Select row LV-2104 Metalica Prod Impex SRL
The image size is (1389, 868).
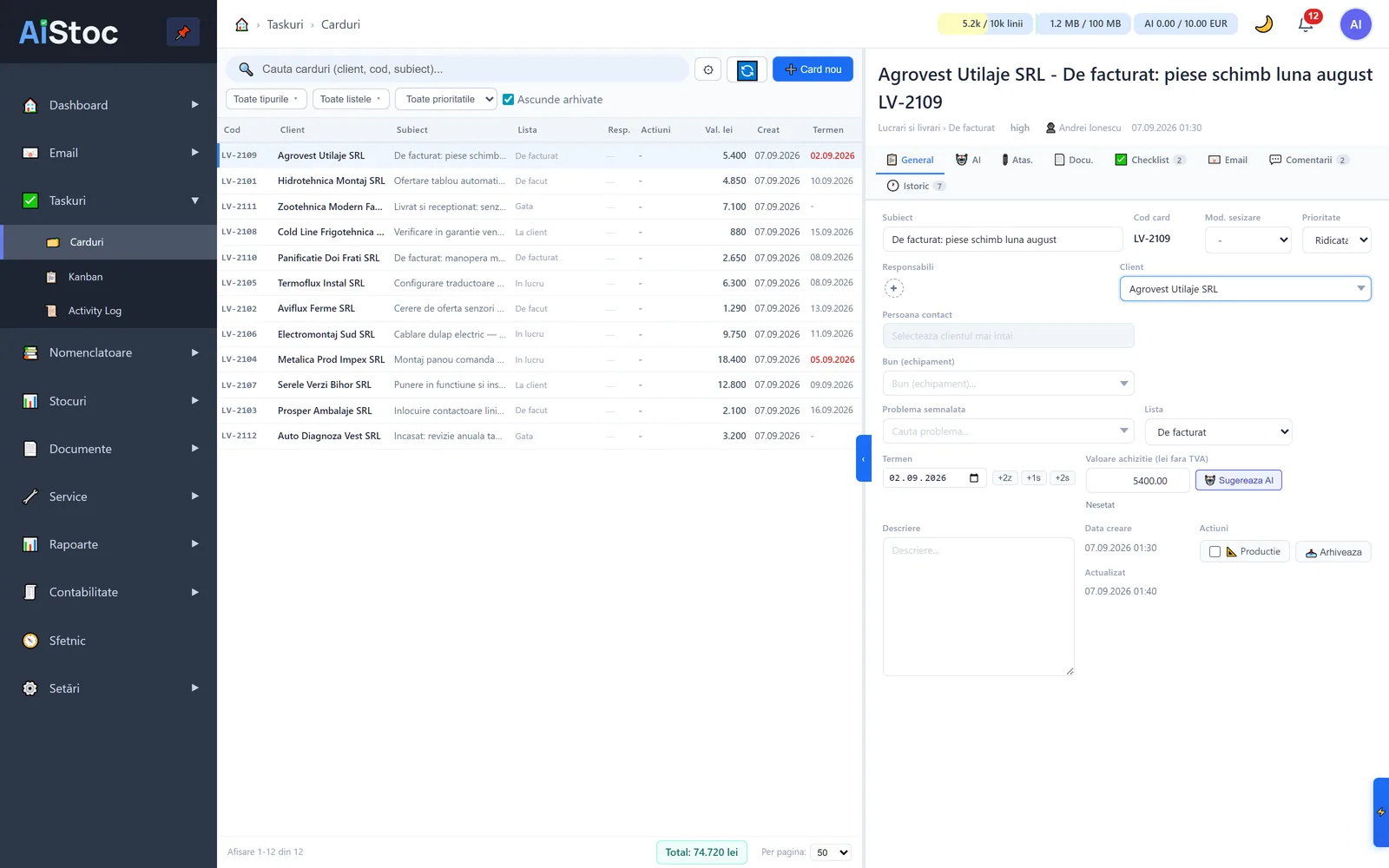coord(538,359)
